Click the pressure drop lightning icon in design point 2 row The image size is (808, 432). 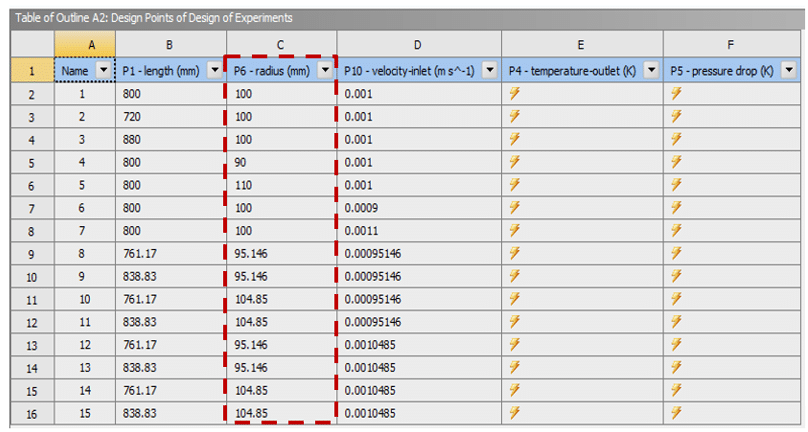pos(676,116)
